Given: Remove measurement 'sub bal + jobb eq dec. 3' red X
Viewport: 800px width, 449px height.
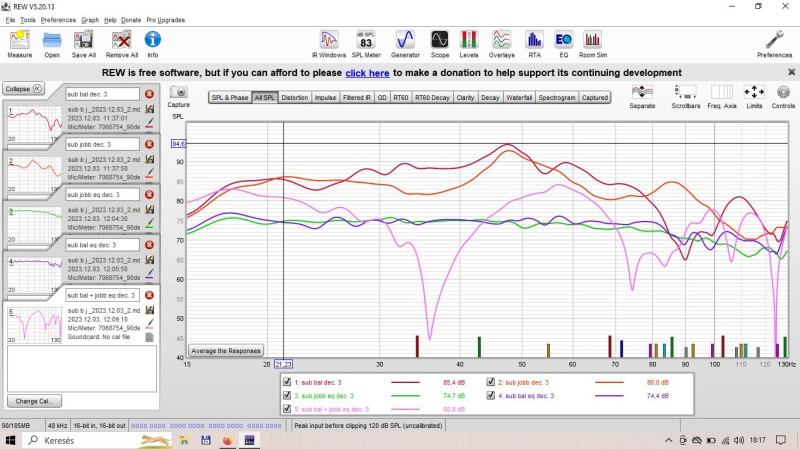Looking at the screenshot, I should tap(149, 295).
